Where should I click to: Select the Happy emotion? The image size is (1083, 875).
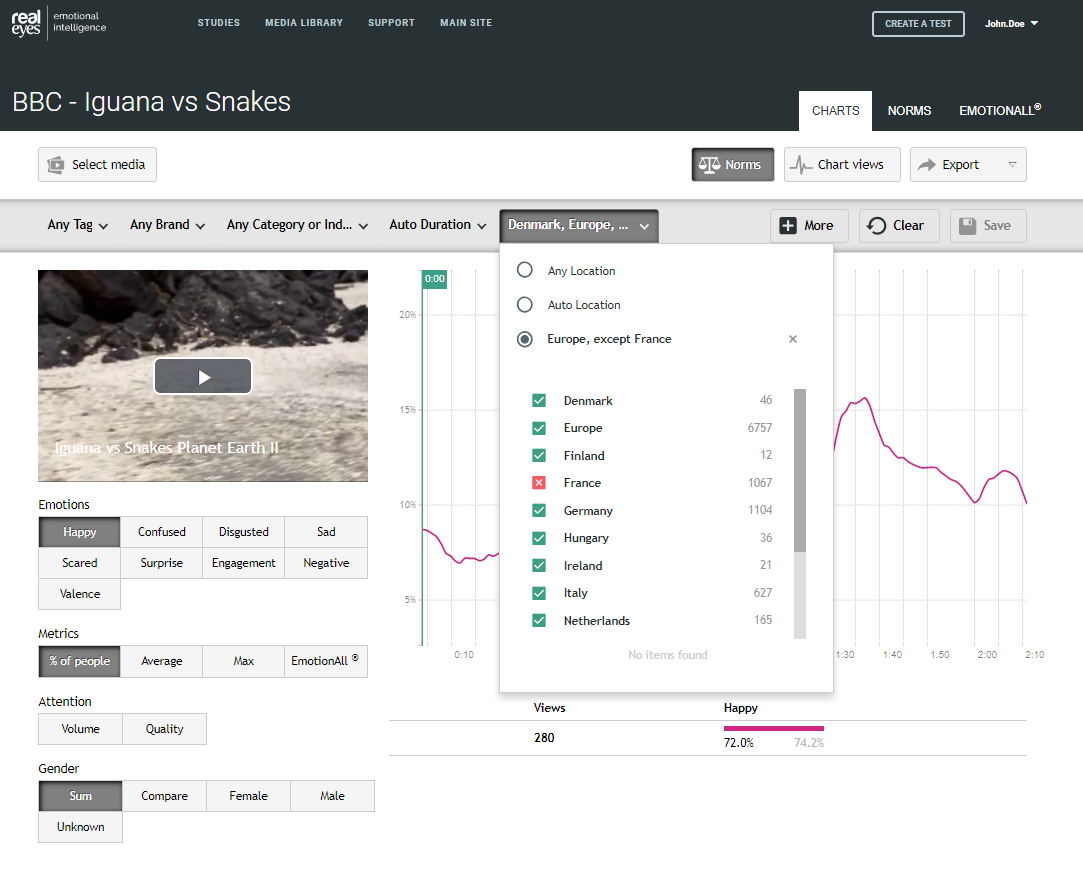tap(79, 532)
